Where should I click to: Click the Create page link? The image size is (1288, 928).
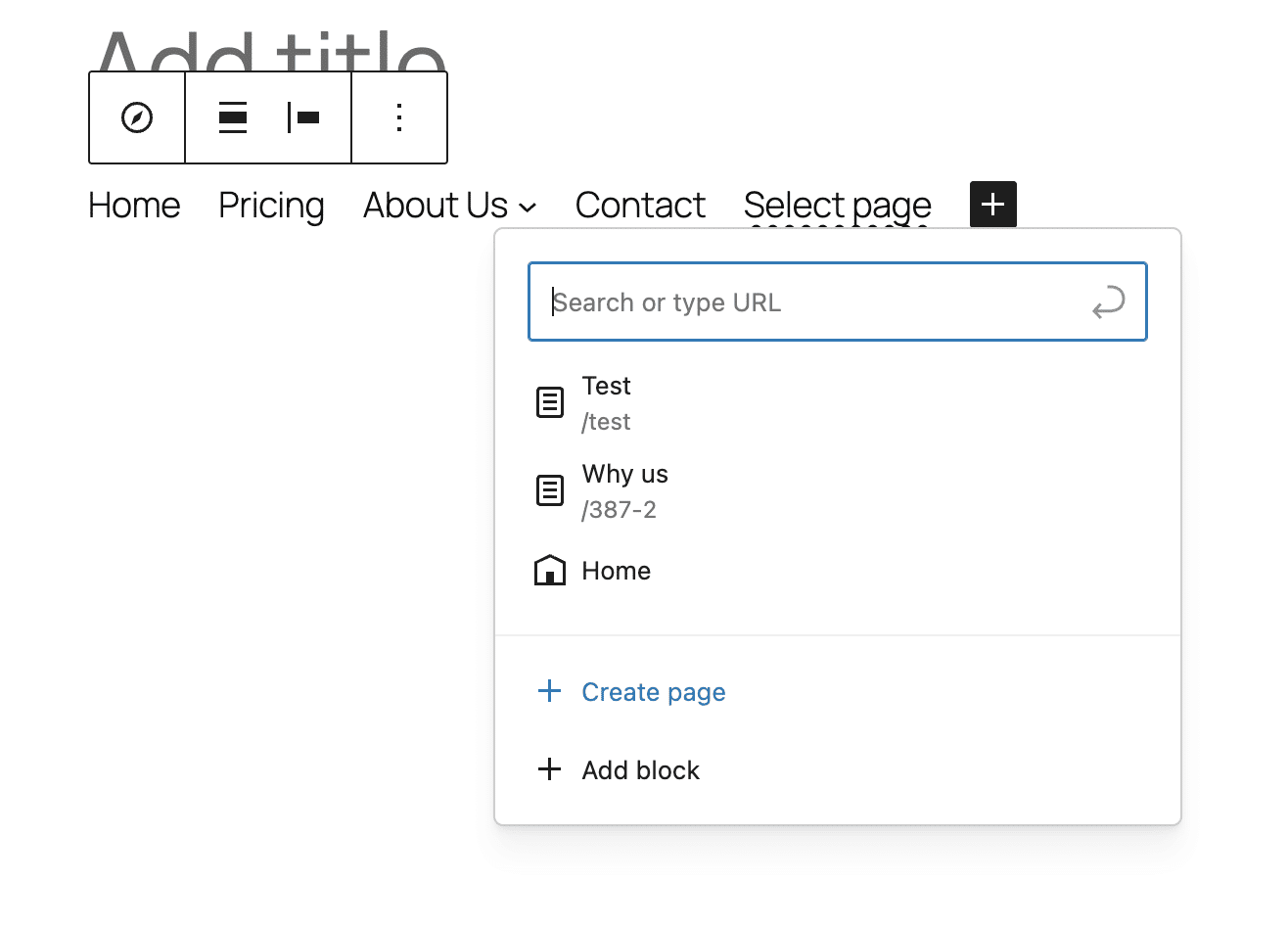coord(653,692)
